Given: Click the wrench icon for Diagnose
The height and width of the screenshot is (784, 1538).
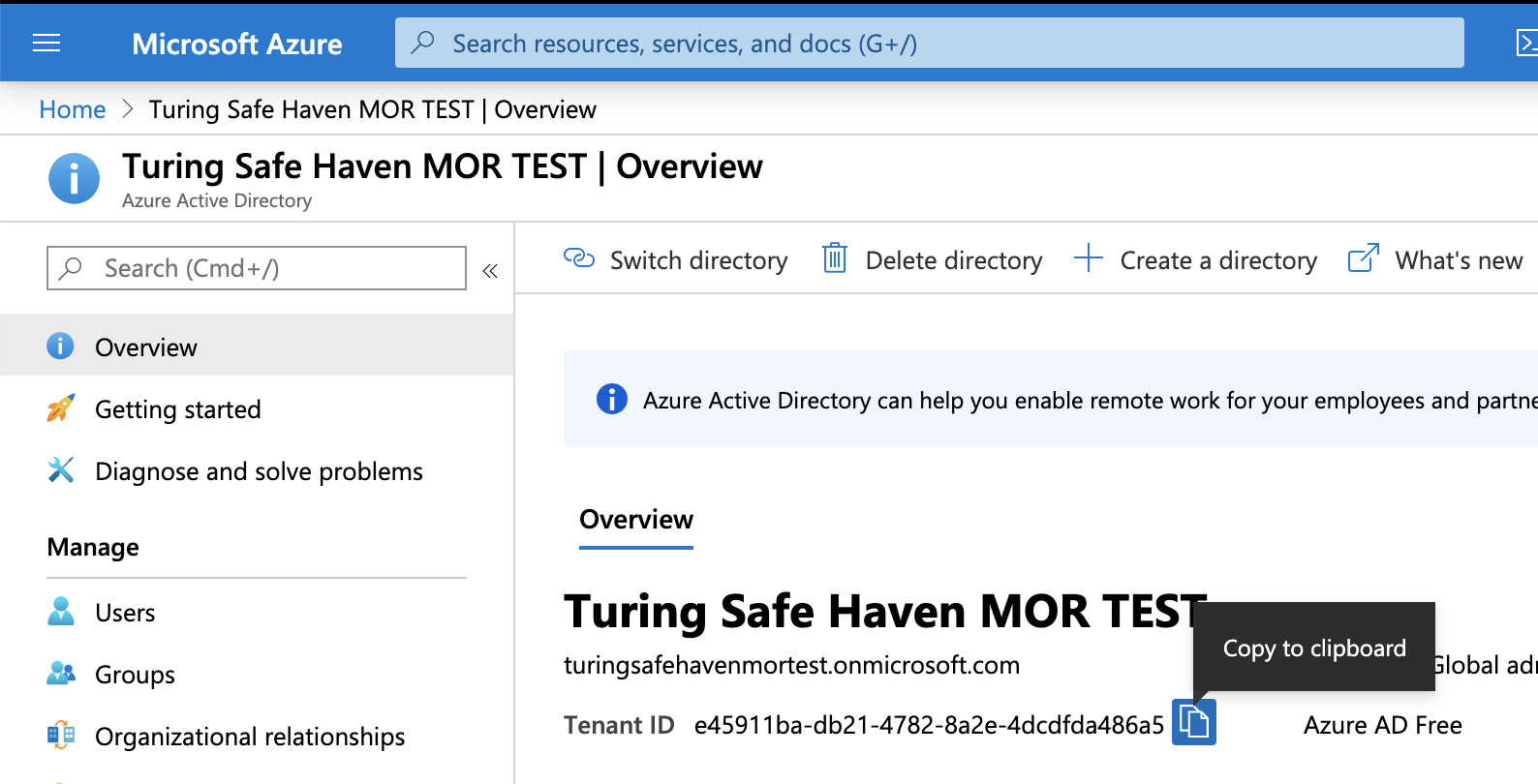Looking at the screenshot, I should tap(60, 470).
